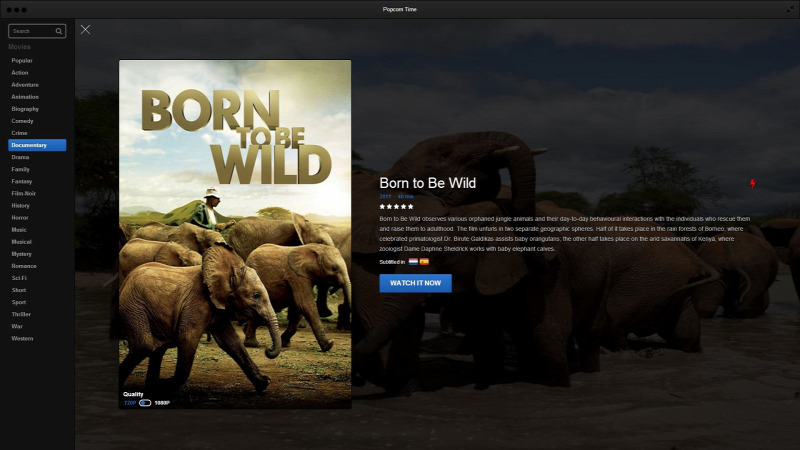Choose the Spanish subtitle flag
The image size is (800, 450).
click(x=424, y=262)
